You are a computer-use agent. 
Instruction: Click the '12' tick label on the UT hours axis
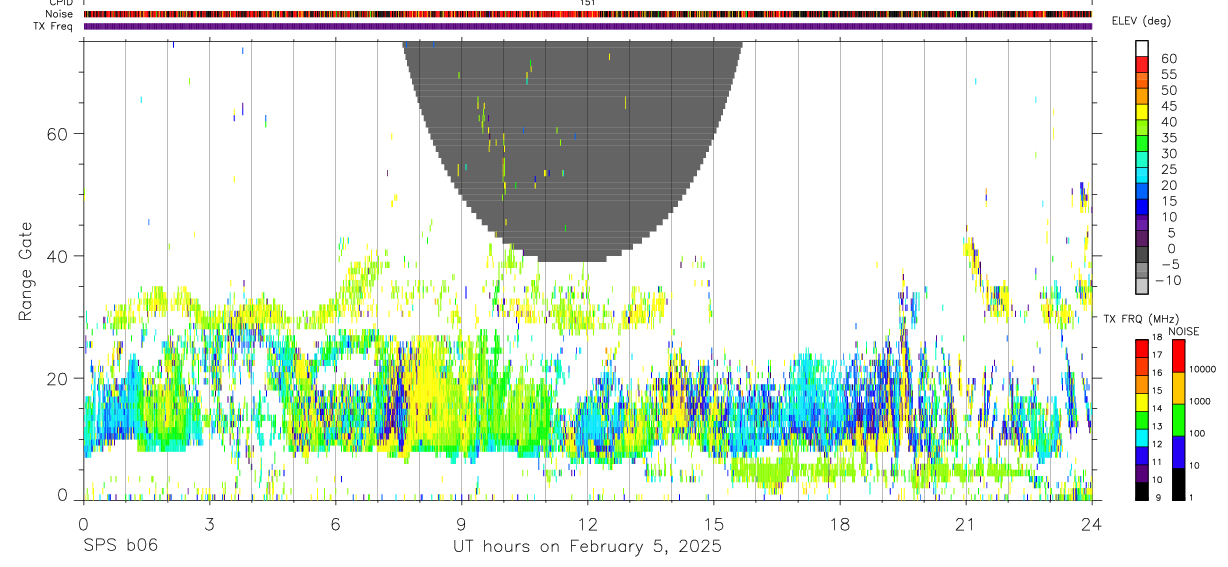pyautogui.click(x=587, y=523)
